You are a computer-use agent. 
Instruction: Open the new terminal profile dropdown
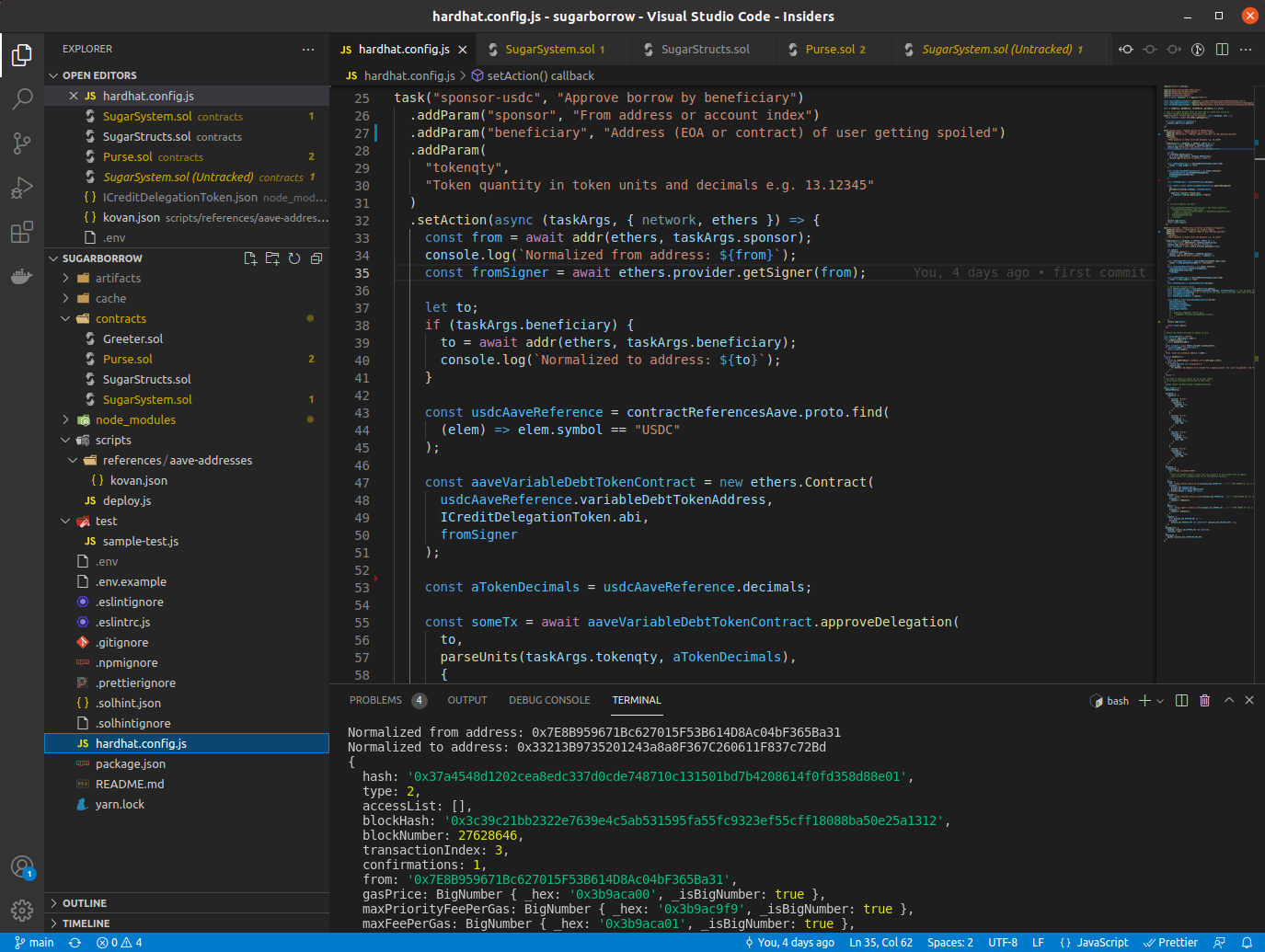[1159, 701]
